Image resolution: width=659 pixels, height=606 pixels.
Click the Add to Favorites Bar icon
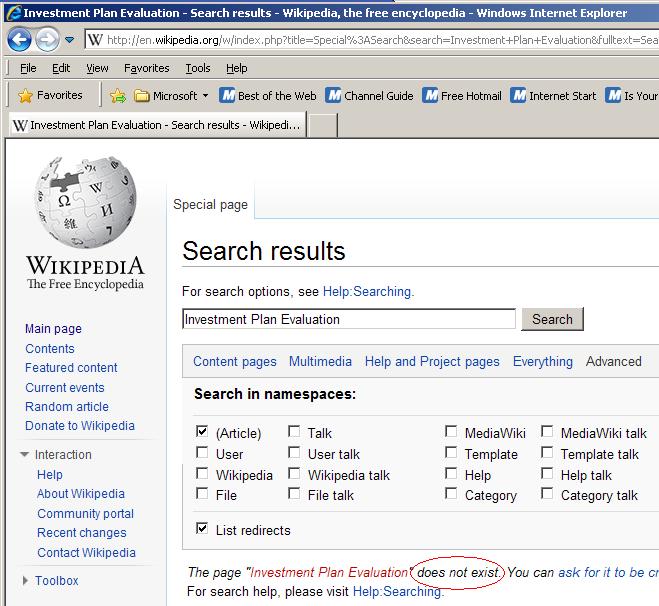coord(118,96)
